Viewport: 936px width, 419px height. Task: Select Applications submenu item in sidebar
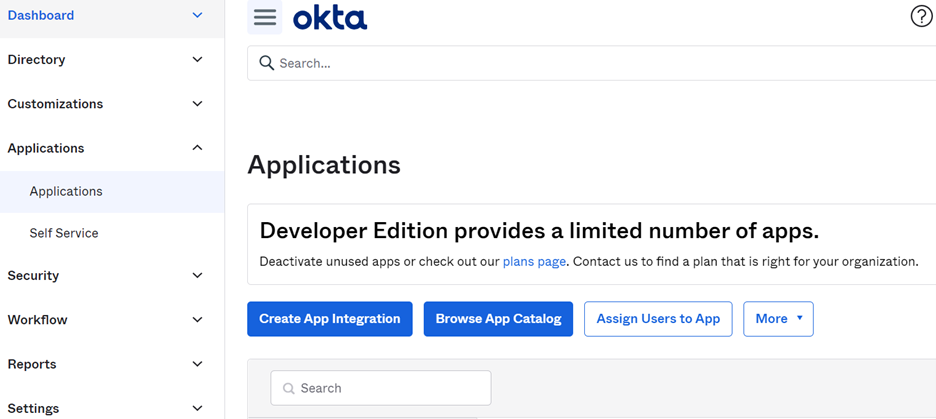66,192
